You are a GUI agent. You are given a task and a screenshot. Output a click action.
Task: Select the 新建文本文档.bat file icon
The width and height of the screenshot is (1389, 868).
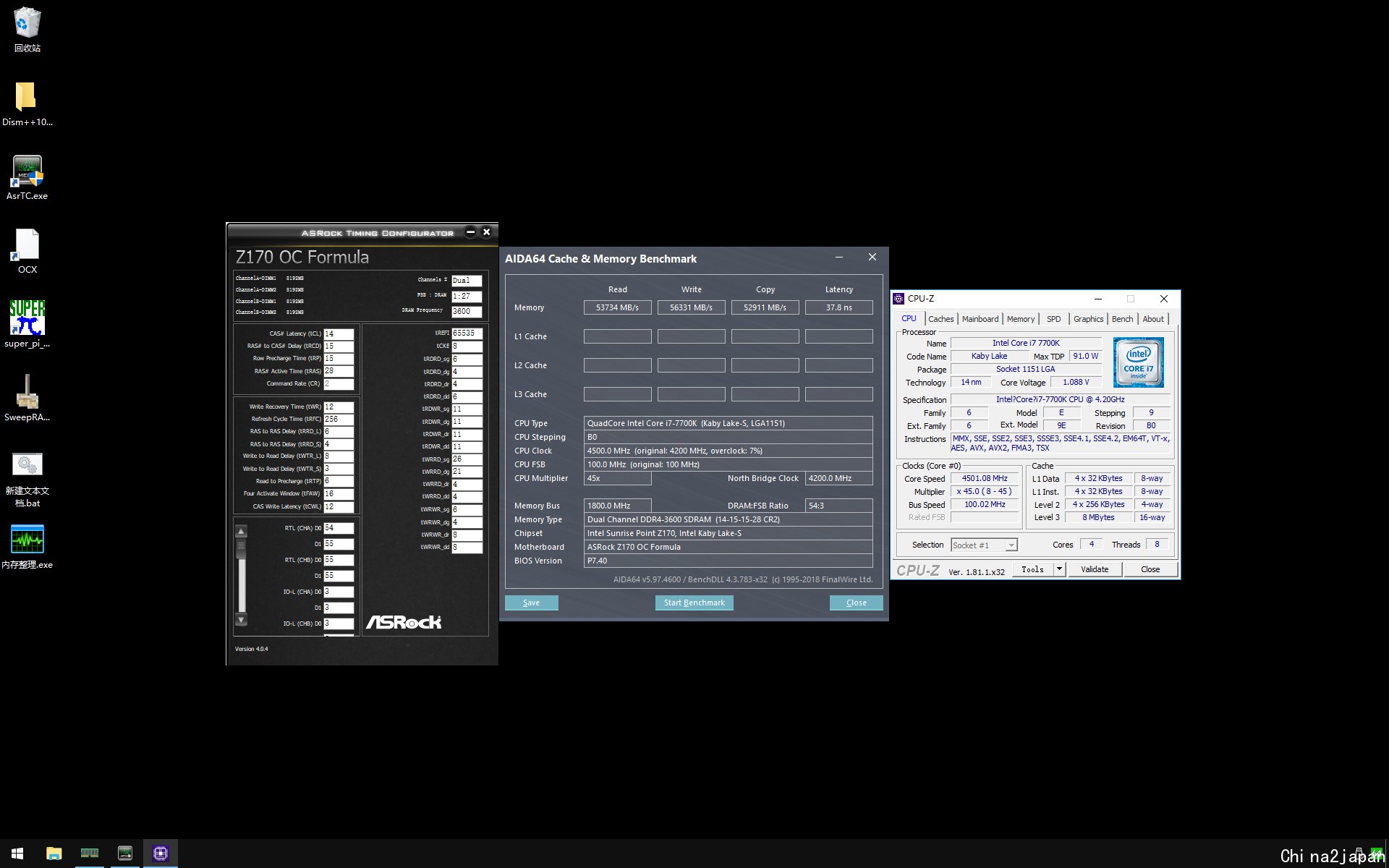point(27,479)
